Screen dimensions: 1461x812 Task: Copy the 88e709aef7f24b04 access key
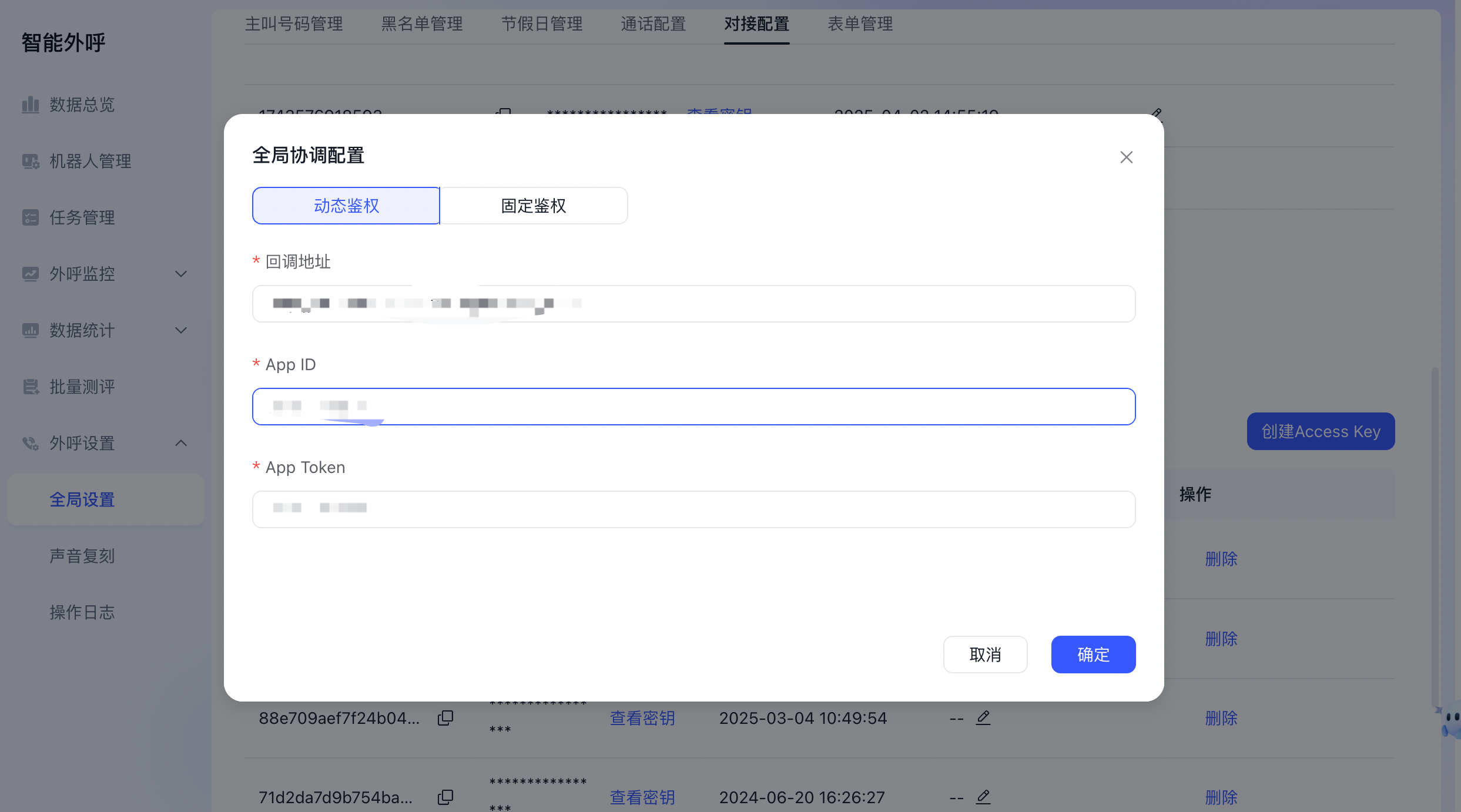pyautogui.click(x=445, y=718)
